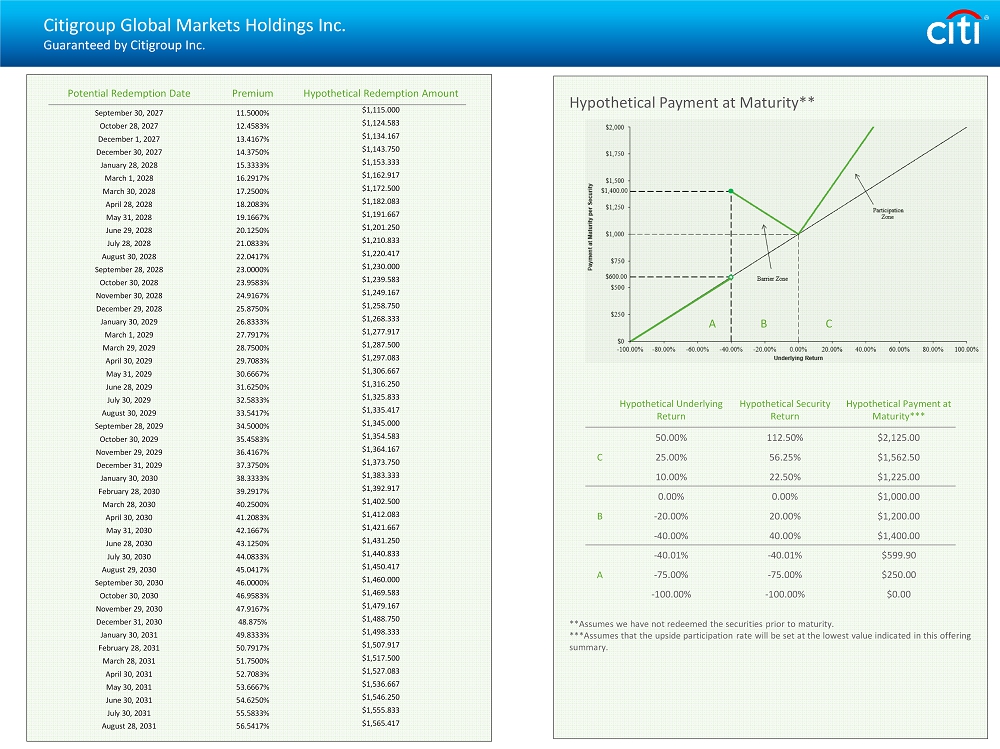Click the Citi logo

(956, 29)
